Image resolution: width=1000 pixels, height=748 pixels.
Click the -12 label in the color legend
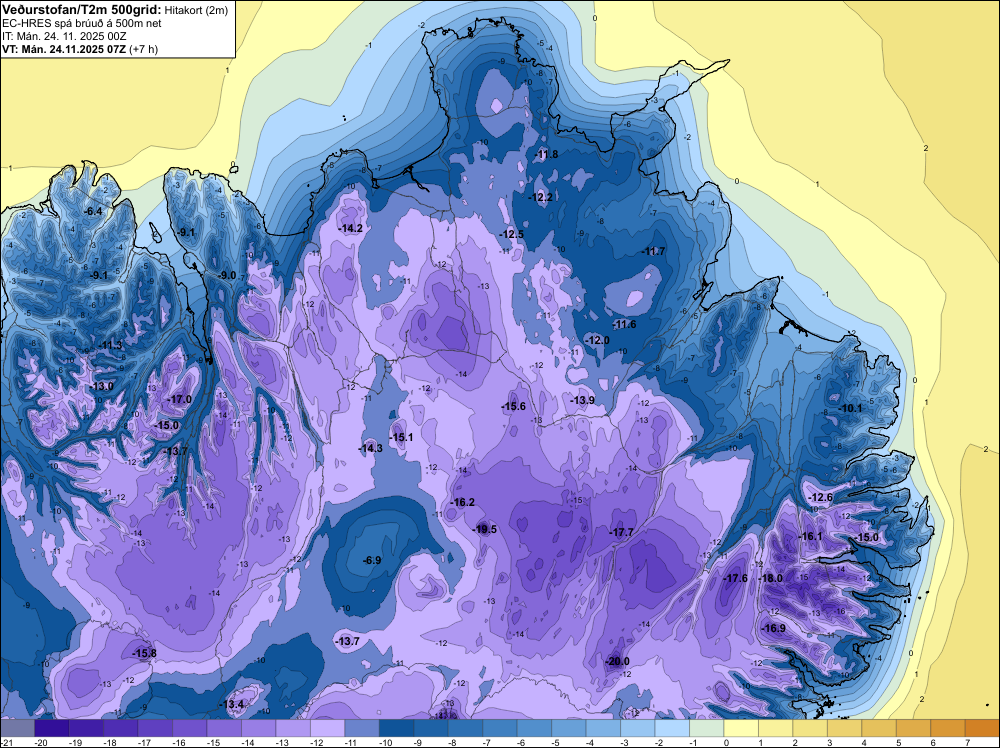coord(317,743)
